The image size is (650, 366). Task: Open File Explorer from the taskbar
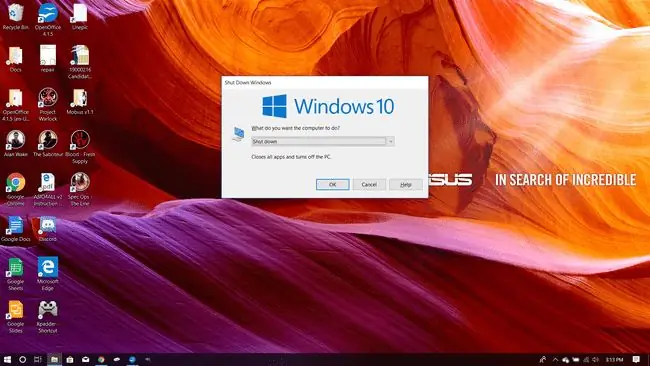click(54, 359)
